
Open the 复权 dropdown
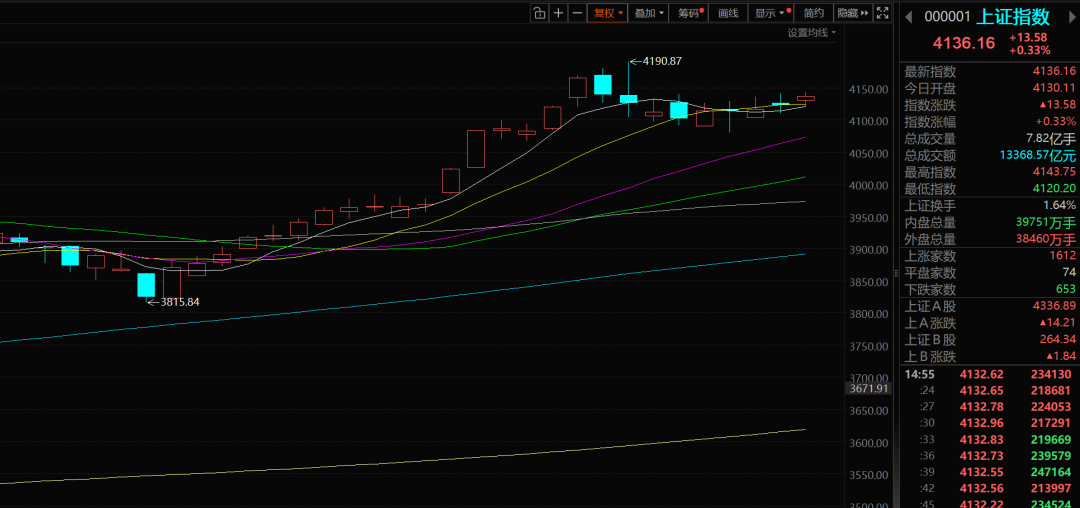[x=607, y=13]
